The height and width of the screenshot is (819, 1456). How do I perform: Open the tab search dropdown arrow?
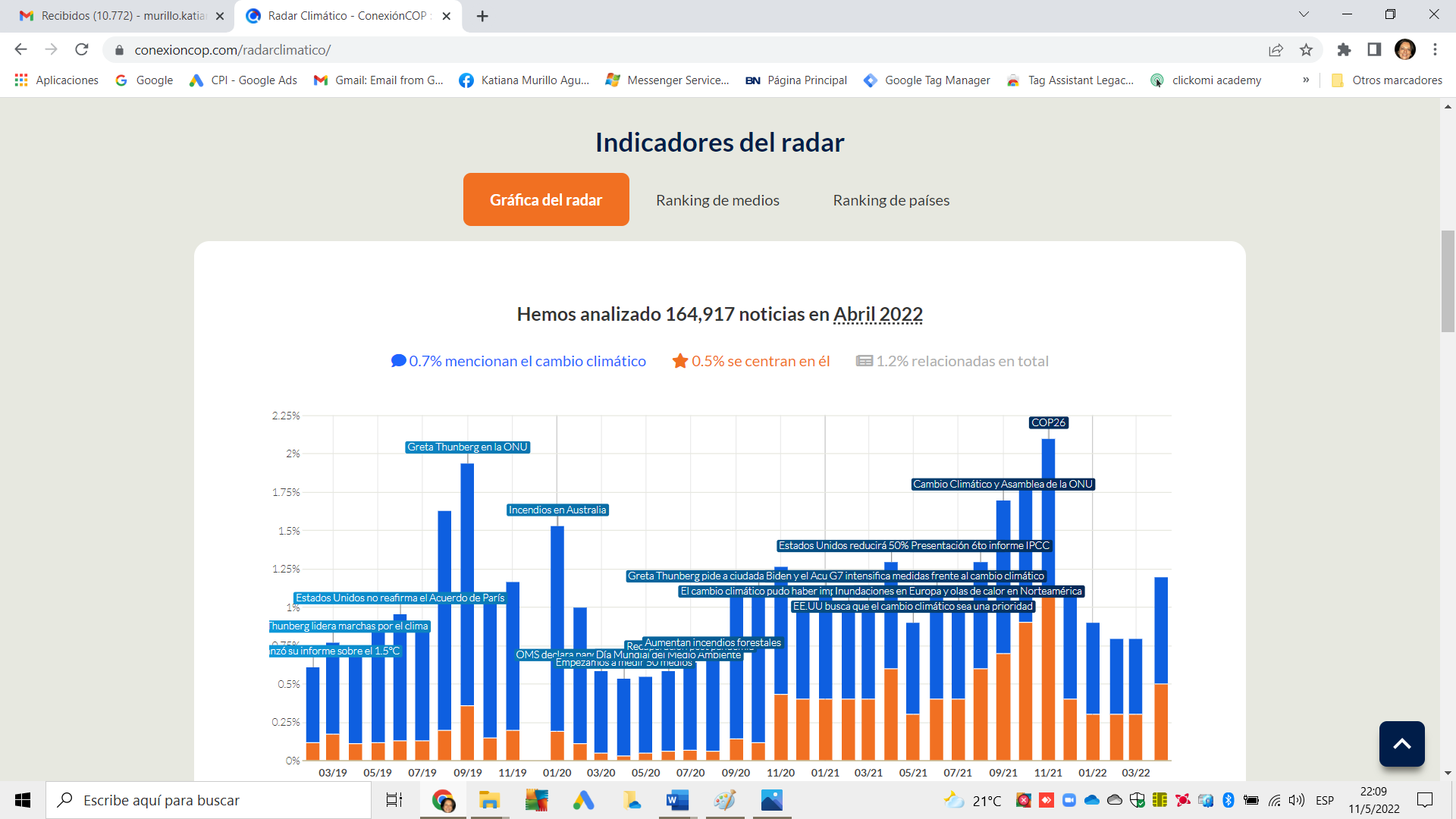[x=1304, y=14]
